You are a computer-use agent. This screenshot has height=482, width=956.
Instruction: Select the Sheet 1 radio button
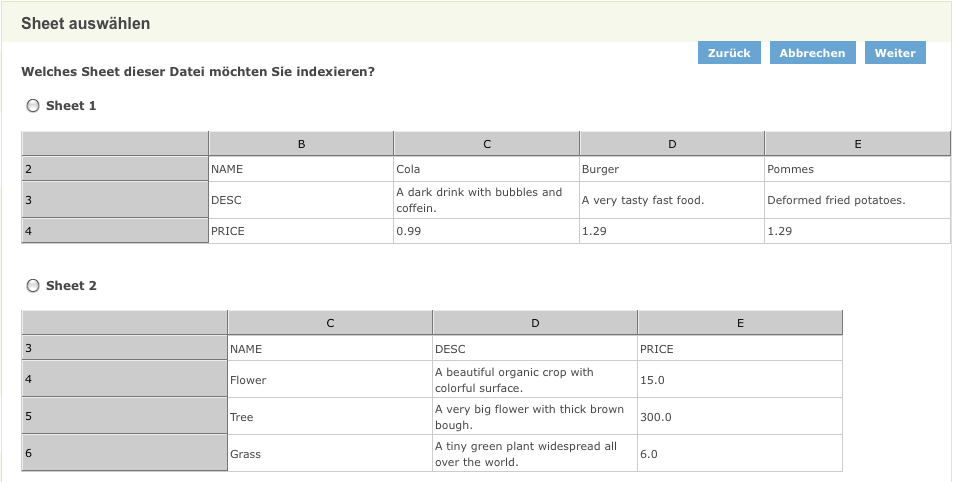[x=33, y=106]
